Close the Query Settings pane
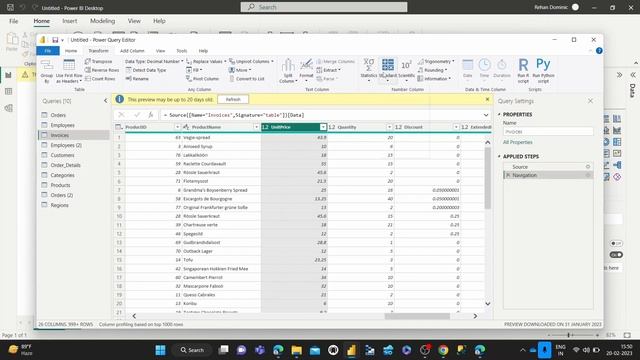640x360 pixels. 590,101
